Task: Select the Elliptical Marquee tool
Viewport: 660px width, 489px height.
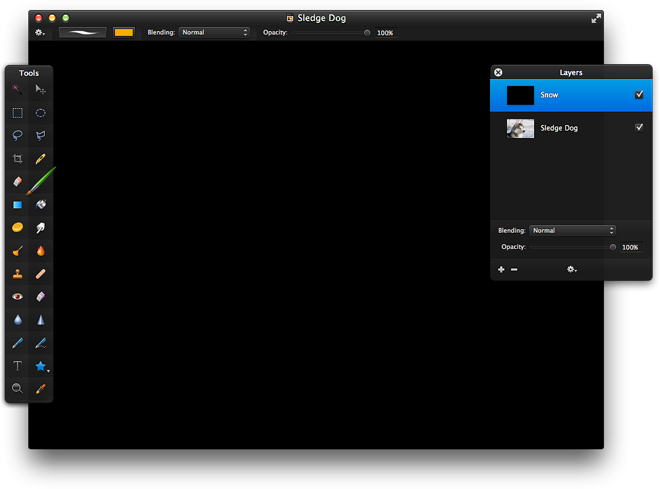Action: click(x=40, y=113)
